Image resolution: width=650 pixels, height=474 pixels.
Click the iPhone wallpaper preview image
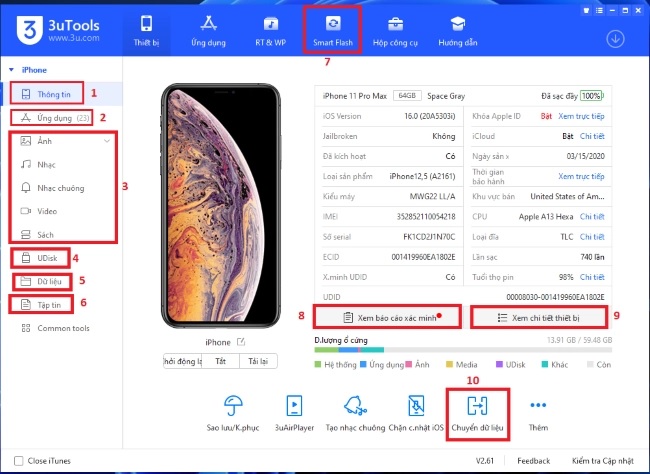(221, 206)
